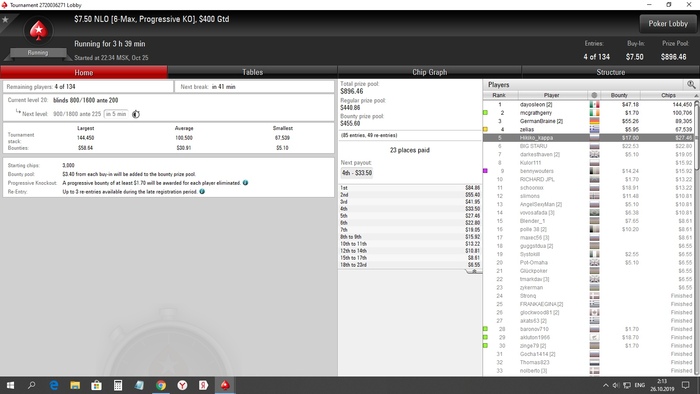Select player Kulor111 row
This screenshot has width=700, height=394.
pos(588,163)
